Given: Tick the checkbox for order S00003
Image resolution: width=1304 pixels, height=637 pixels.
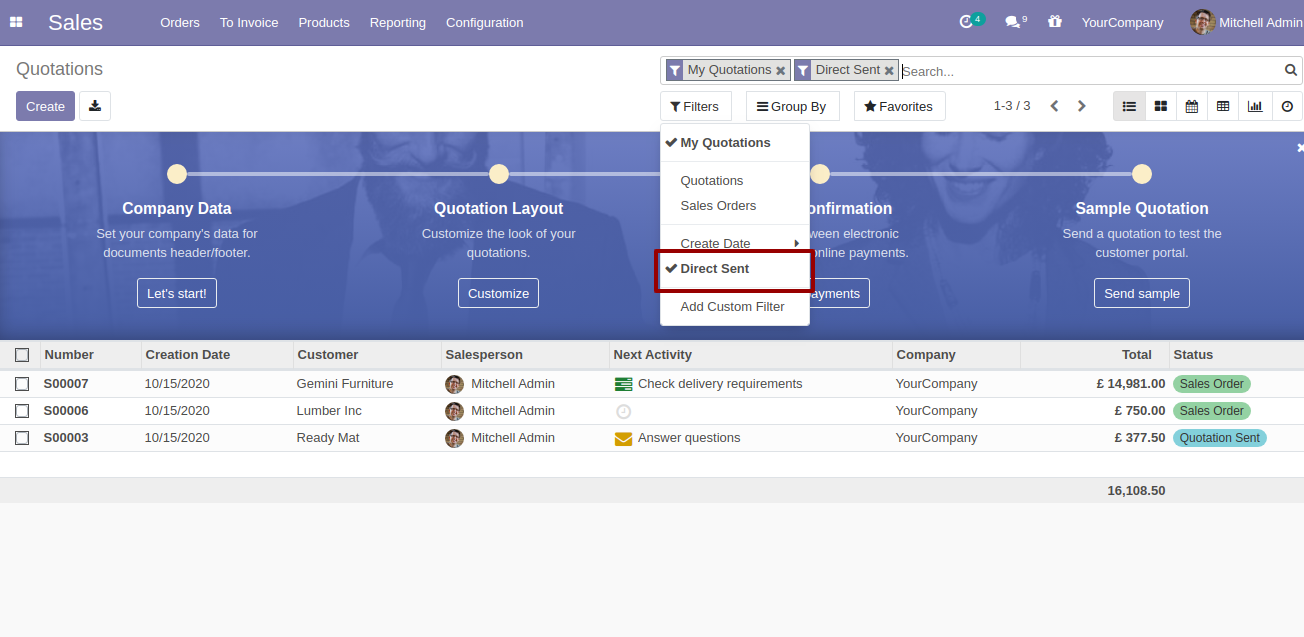Looking at the screenshot, I should click(x=22, y=438).
